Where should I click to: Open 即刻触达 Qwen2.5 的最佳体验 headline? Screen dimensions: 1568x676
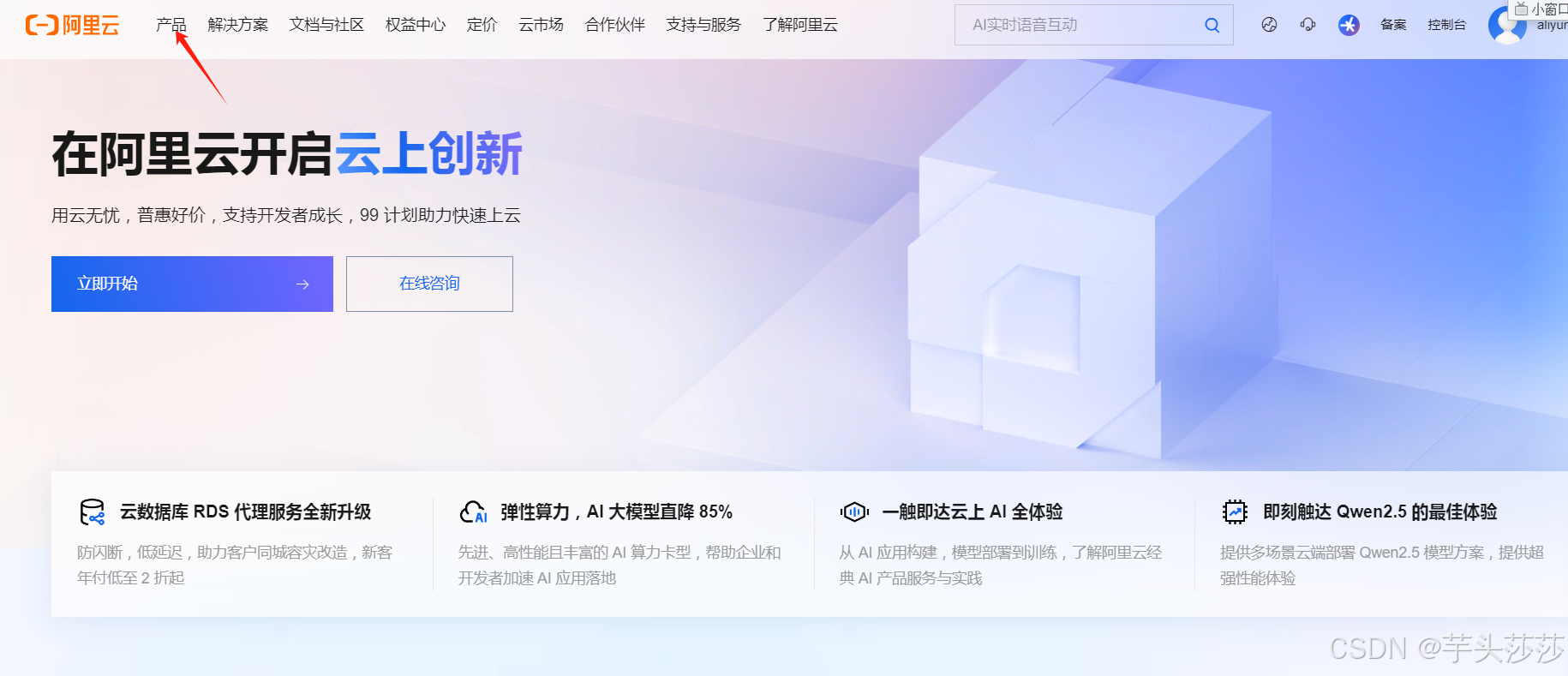coord(1380,512)
